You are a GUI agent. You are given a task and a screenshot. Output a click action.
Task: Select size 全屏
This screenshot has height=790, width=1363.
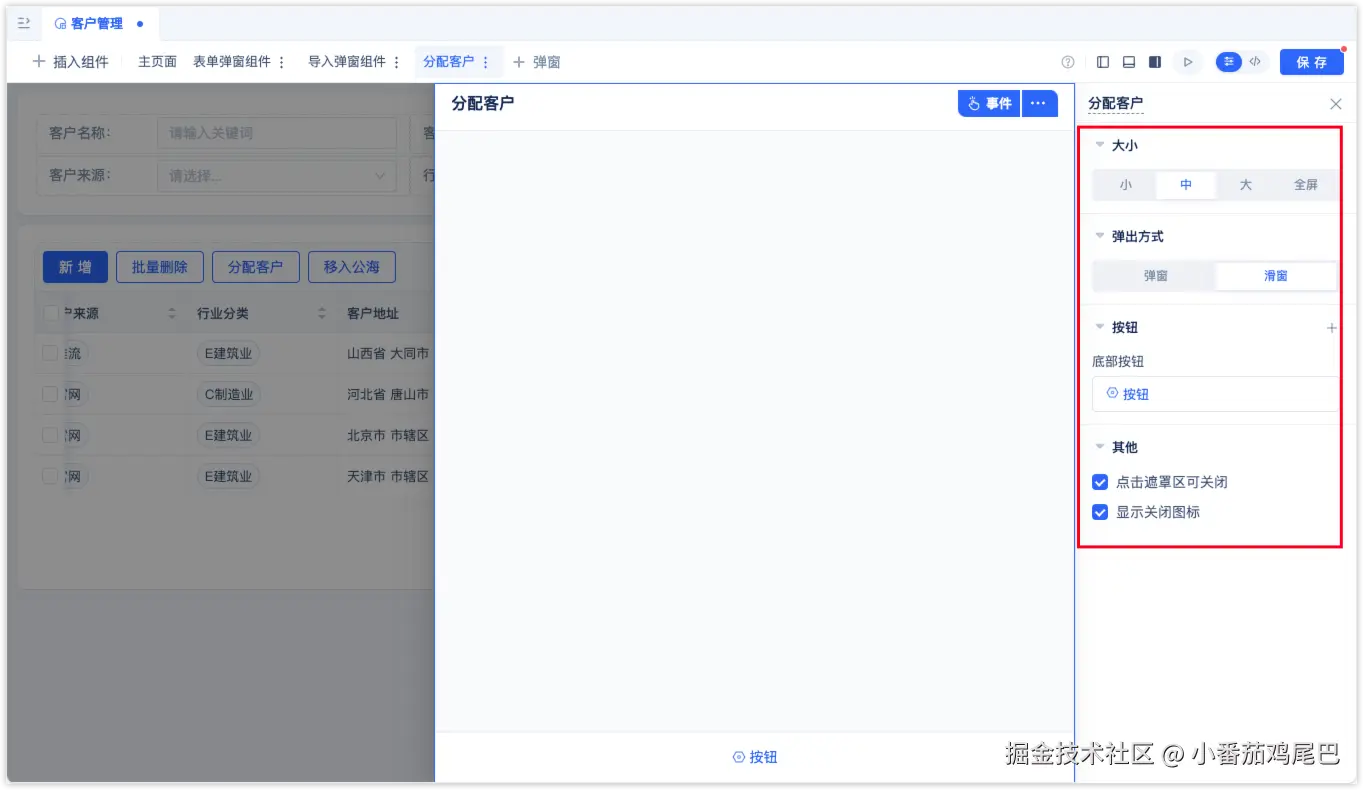coord(1306,185)
